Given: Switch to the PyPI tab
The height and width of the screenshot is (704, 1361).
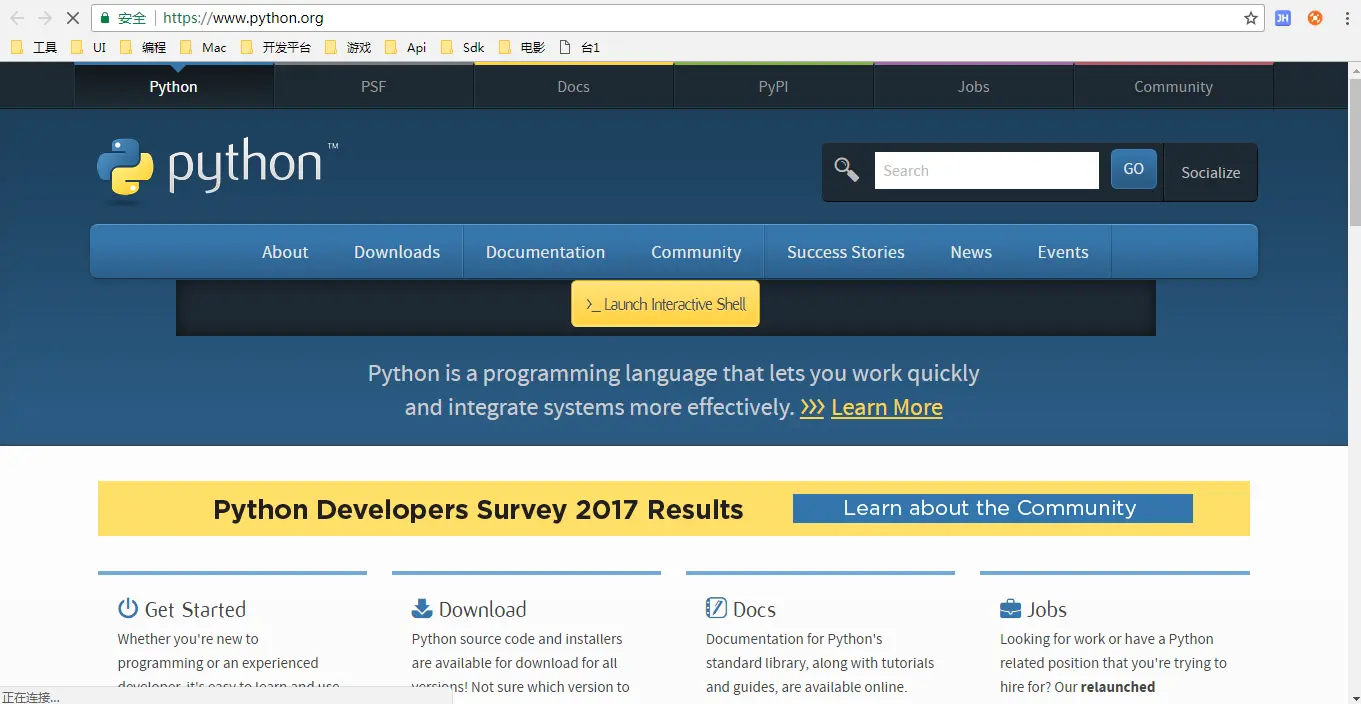Looking at the screenshot, I should [773, 86].
